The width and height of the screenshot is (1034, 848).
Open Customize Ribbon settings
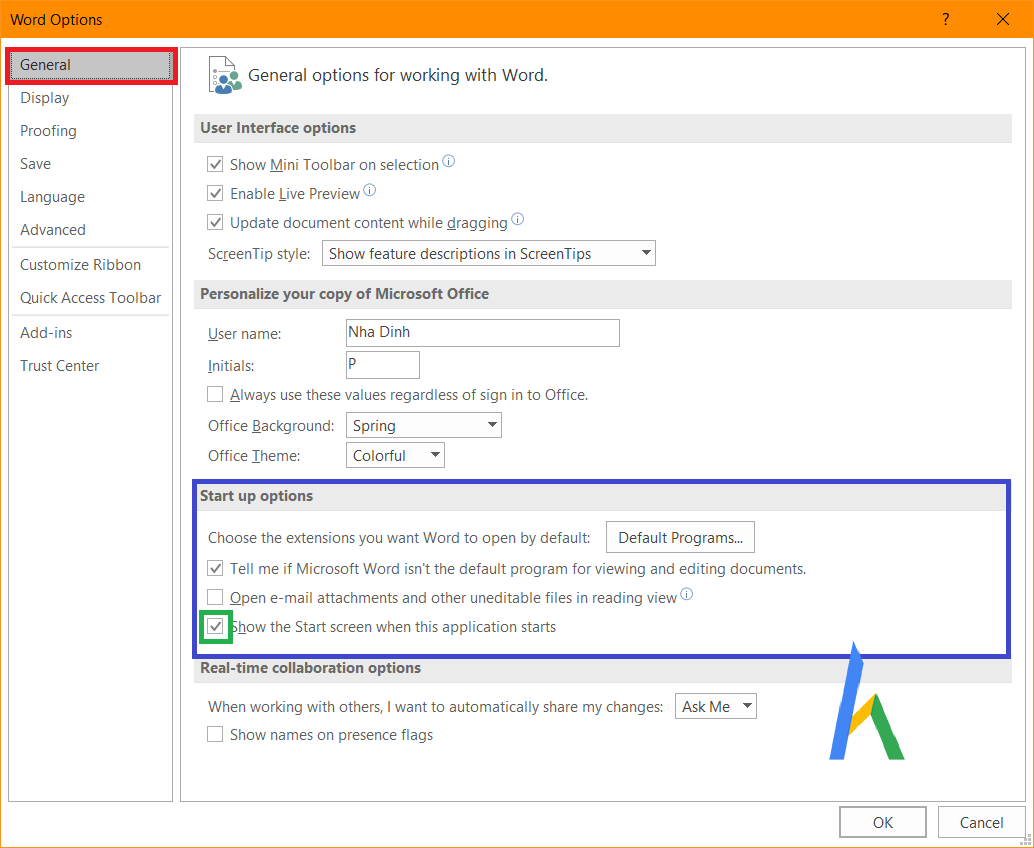coord(90,264)
